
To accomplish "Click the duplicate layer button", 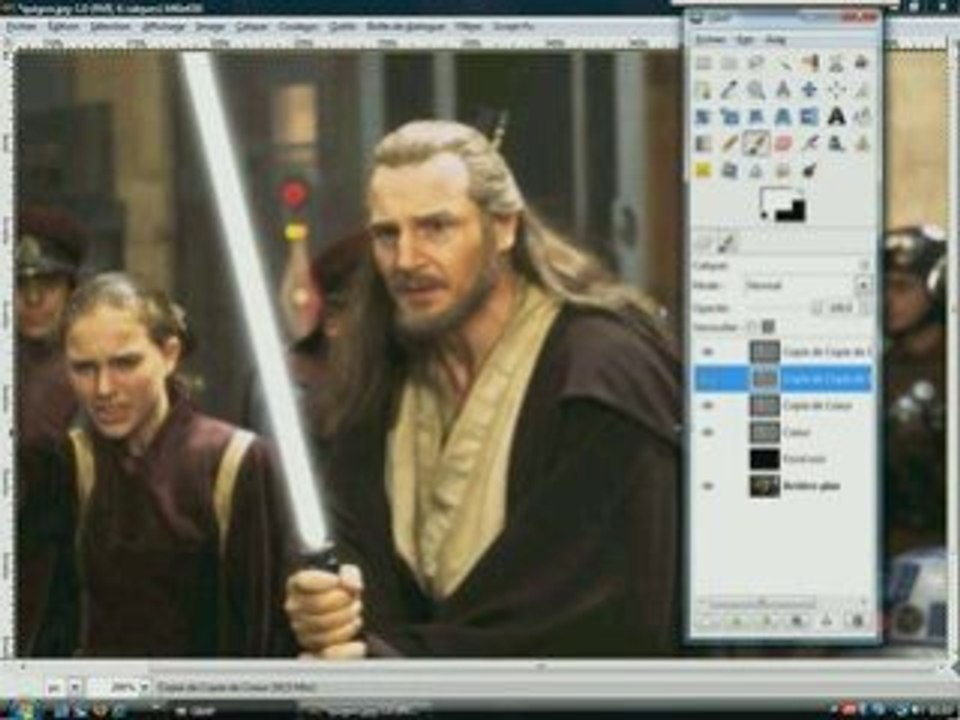I will 797,621.
